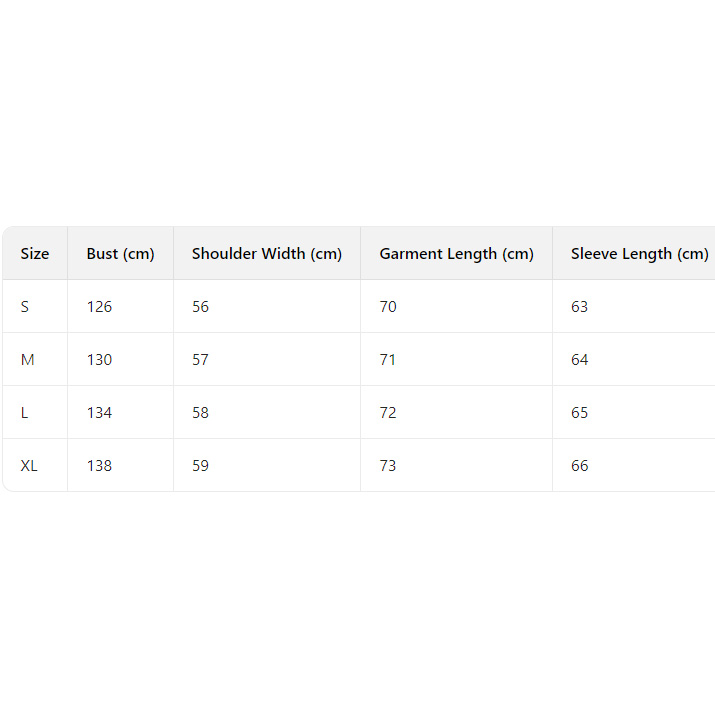Click shoulder width value 58

click(201, 413)
